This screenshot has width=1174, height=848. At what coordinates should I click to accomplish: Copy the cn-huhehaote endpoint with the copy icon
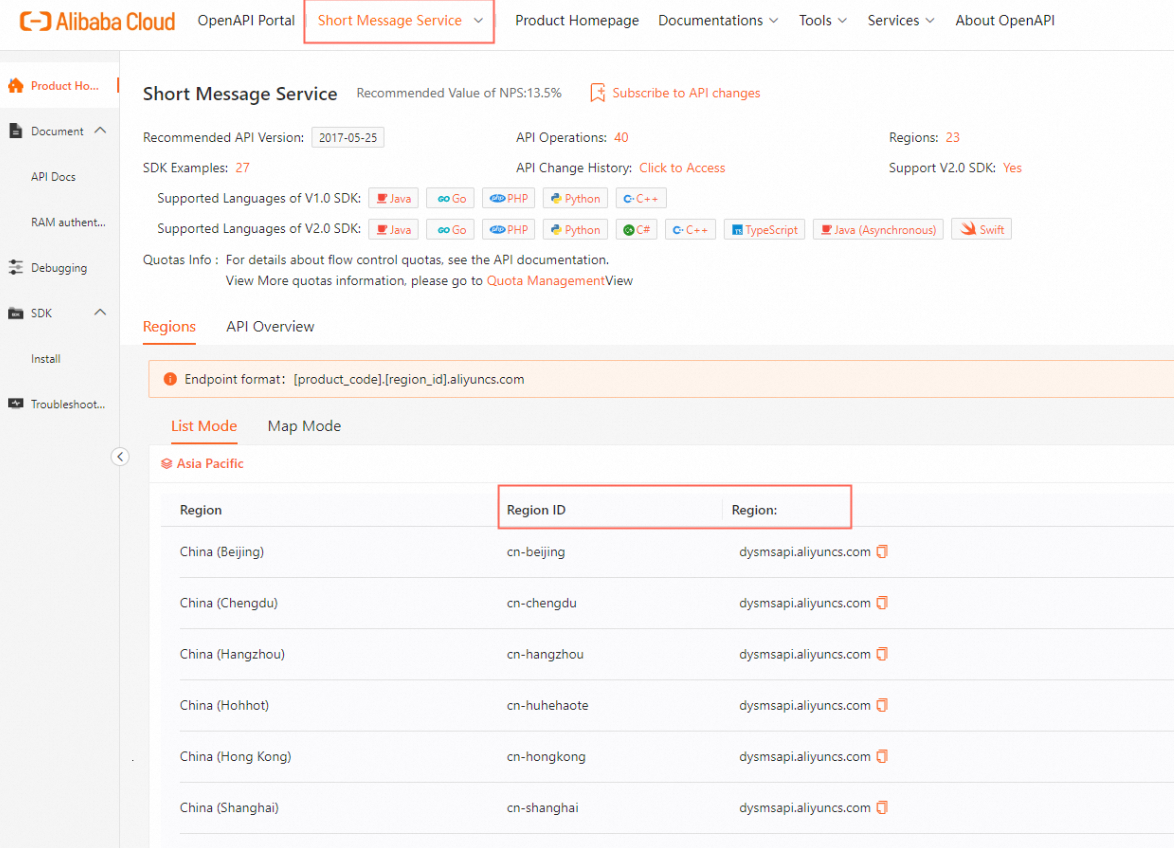click(x=882, y=705)
